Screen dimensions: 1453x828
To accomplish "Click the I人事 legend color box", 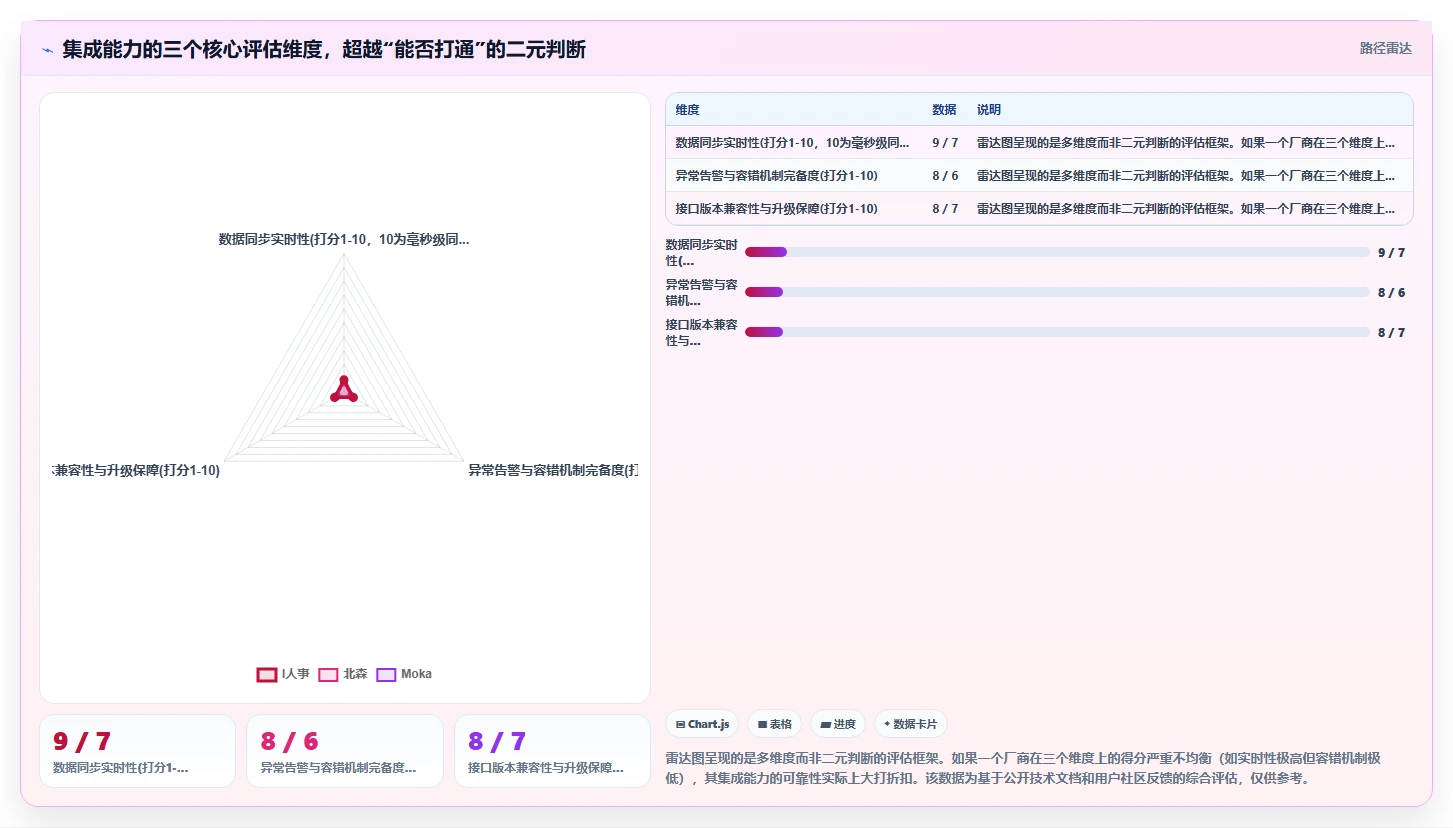I will (x=267, y=674).
